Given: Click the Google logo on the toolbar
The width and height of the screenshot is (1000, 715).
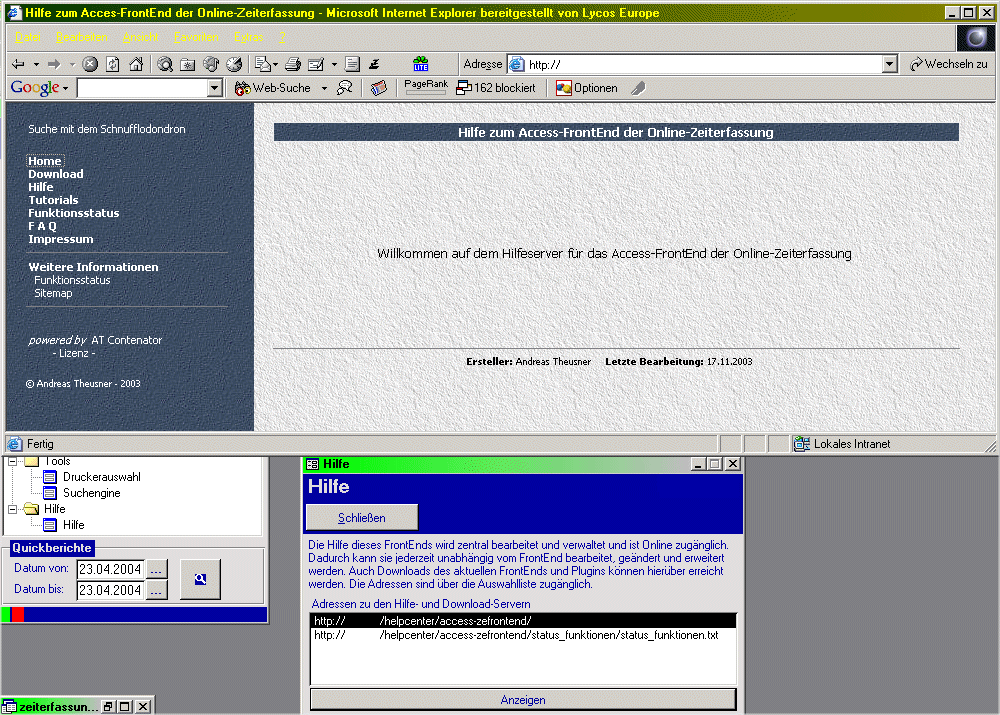Looking at the screenshot, I should pyautogui.click(x=35, y=87).
